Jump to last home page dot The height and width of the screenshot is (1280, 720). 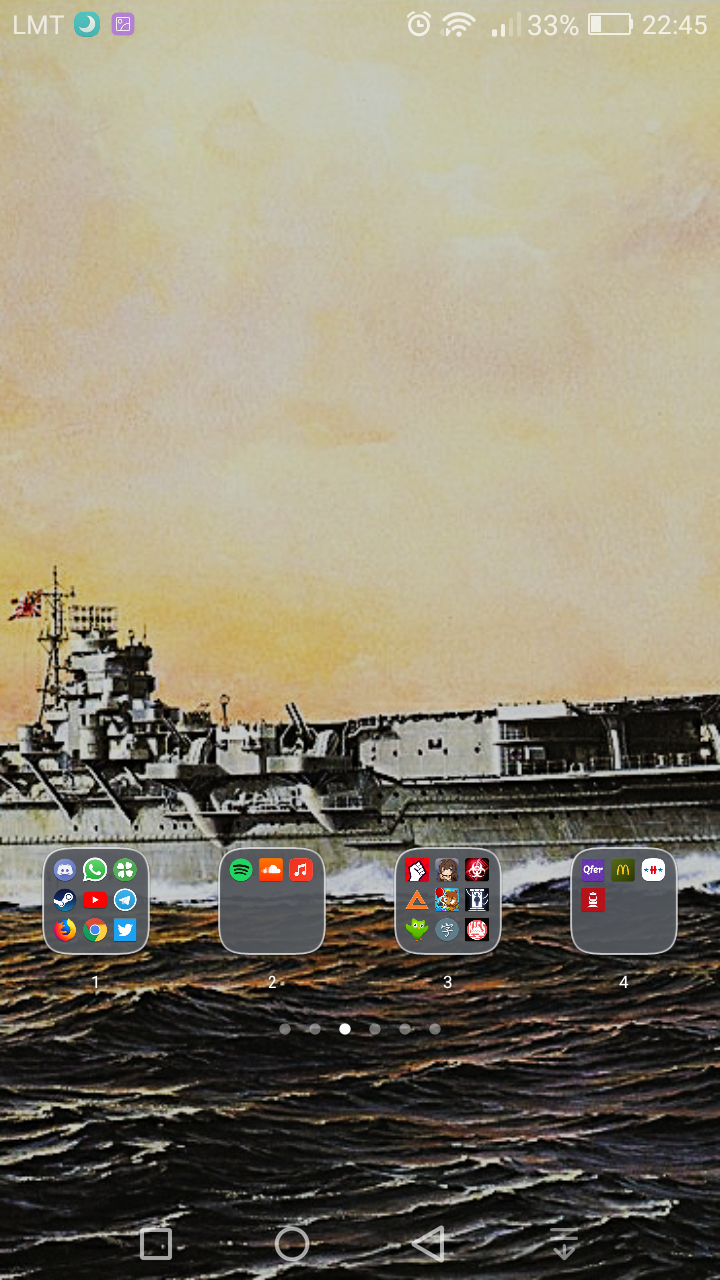coord(435,1029)
